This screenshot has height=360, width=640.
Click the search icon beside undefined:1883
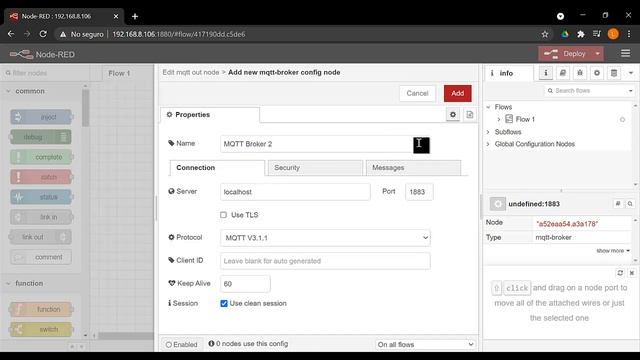630,204
